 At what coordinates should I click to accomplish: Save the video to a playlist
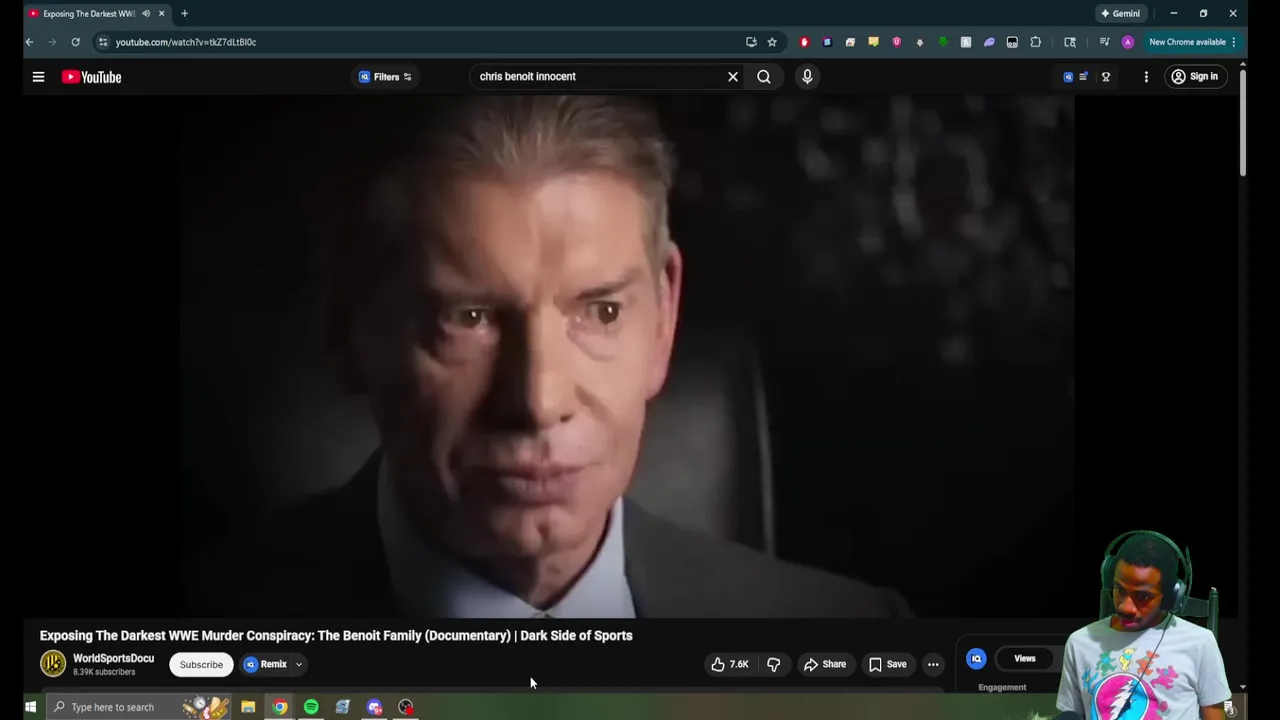click(x=888, y=664)
